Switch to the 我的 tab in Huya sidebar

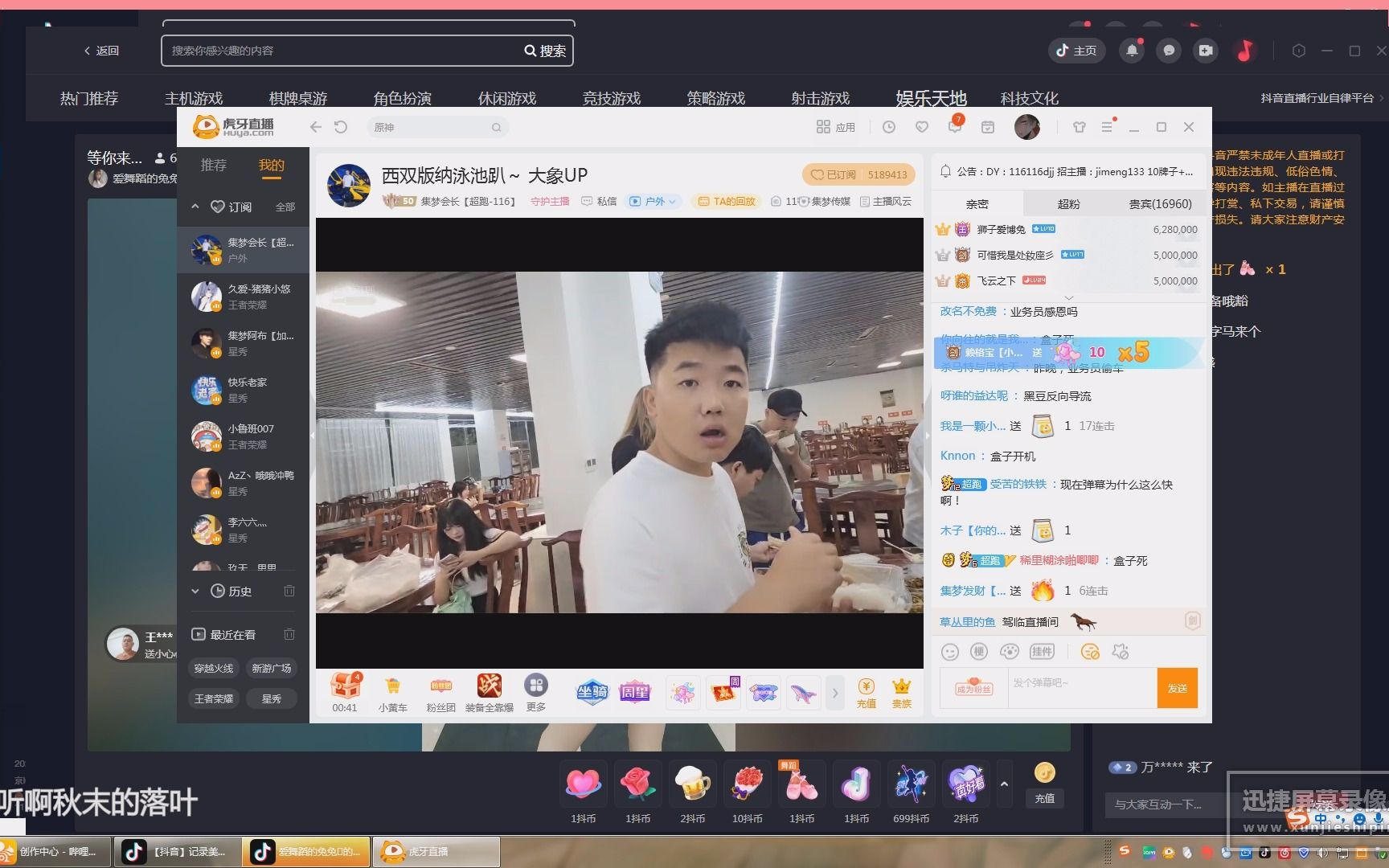(x=272, y=165)
